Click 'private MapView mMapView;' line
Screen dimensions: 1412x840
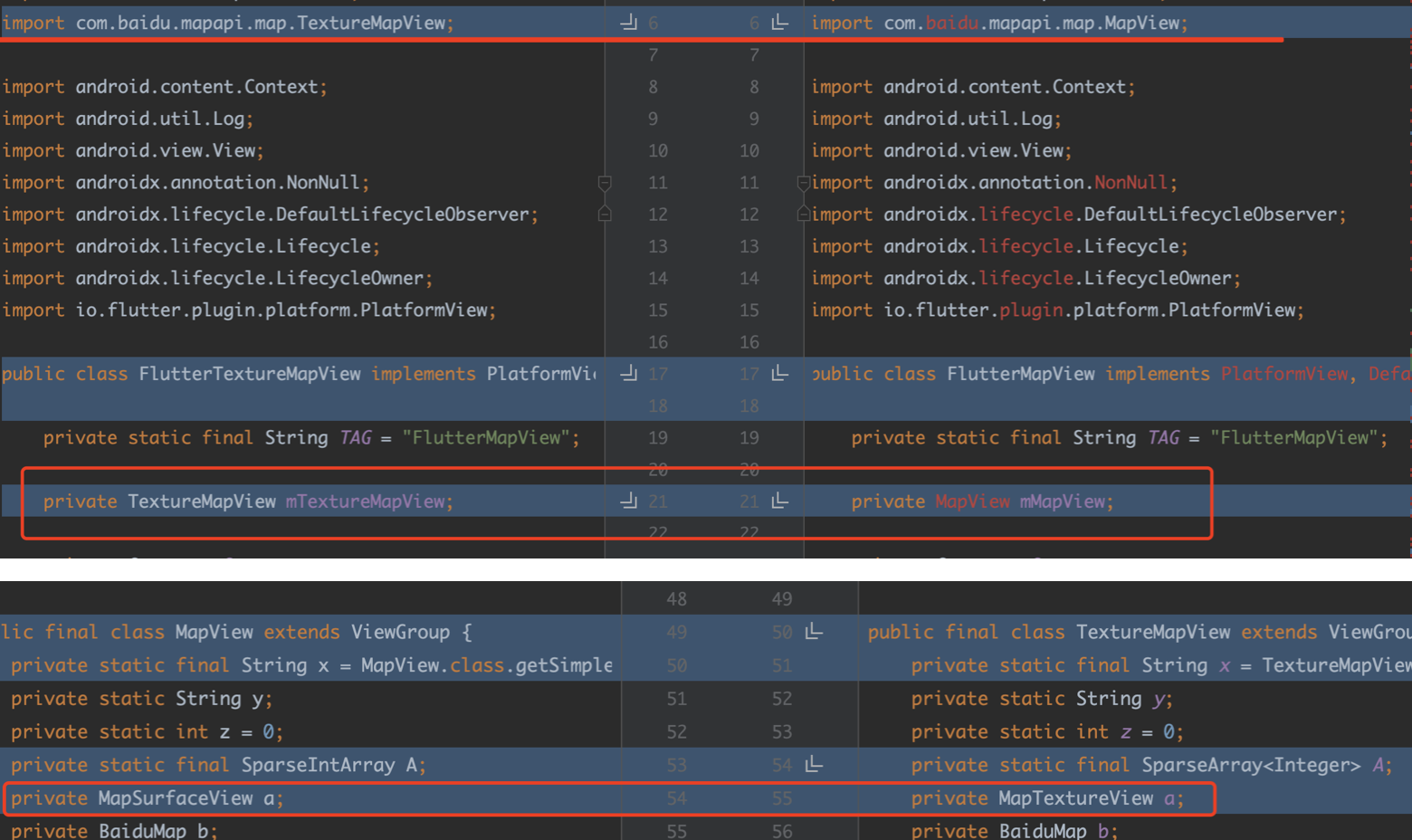(982, 501)
